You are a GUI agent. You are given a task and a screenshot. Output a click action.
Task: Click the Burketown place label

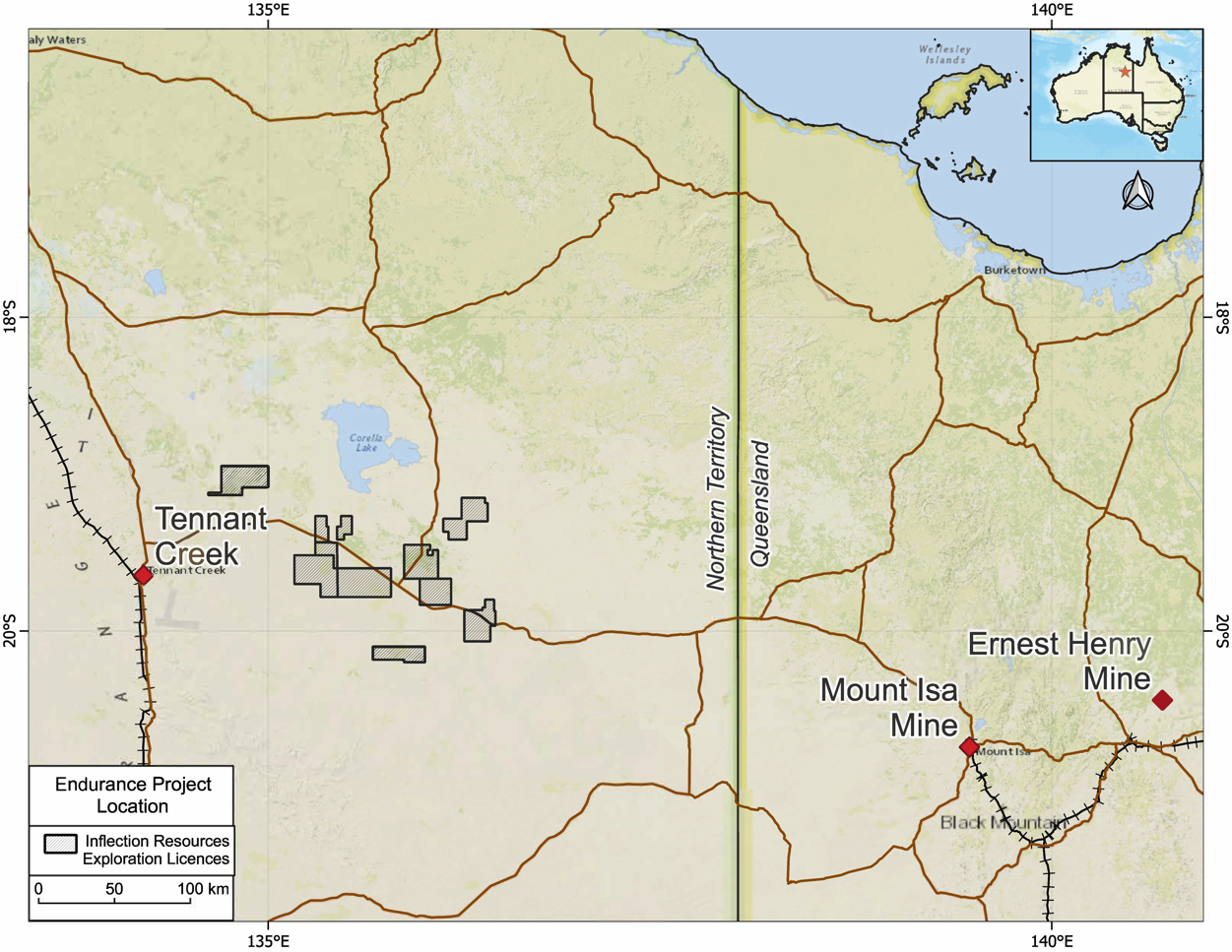[1014, 270]
